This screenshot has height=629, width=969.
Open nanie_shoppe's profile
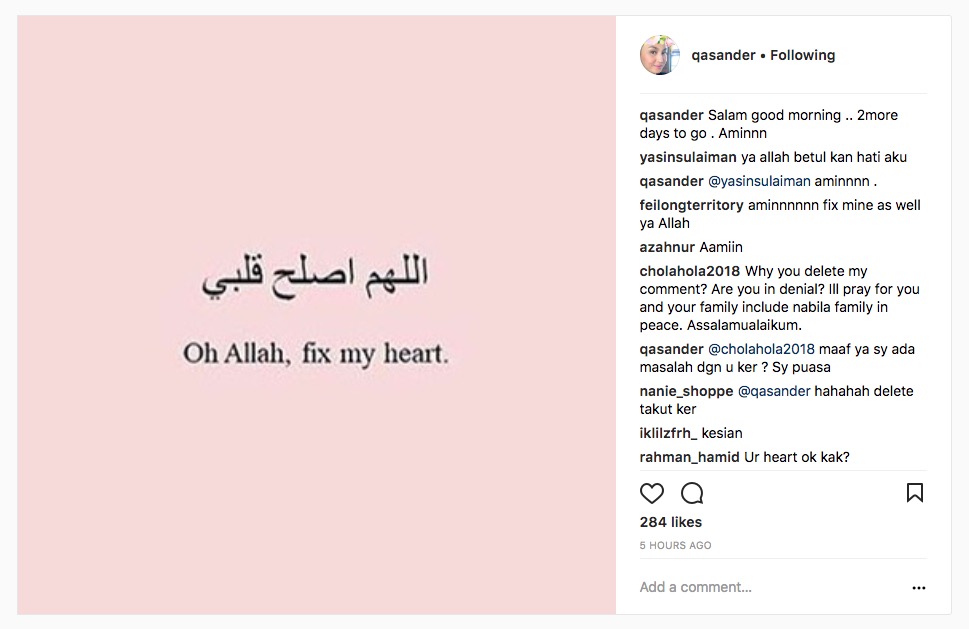pos(686,391)
